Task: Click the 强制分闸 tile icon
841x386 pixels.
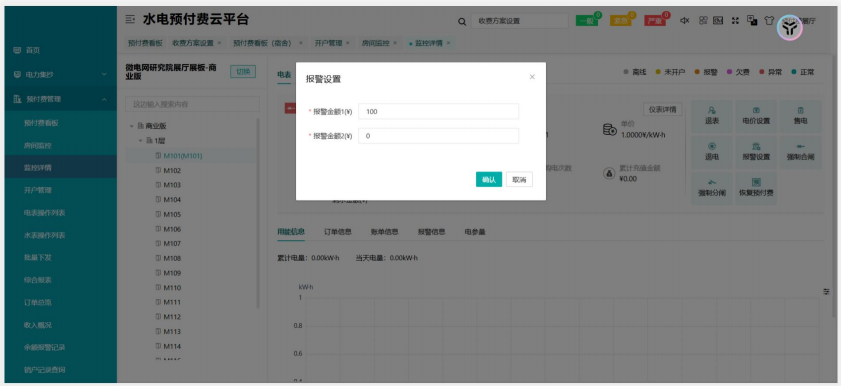Action: pyautogui.click(x=712, y=182)
